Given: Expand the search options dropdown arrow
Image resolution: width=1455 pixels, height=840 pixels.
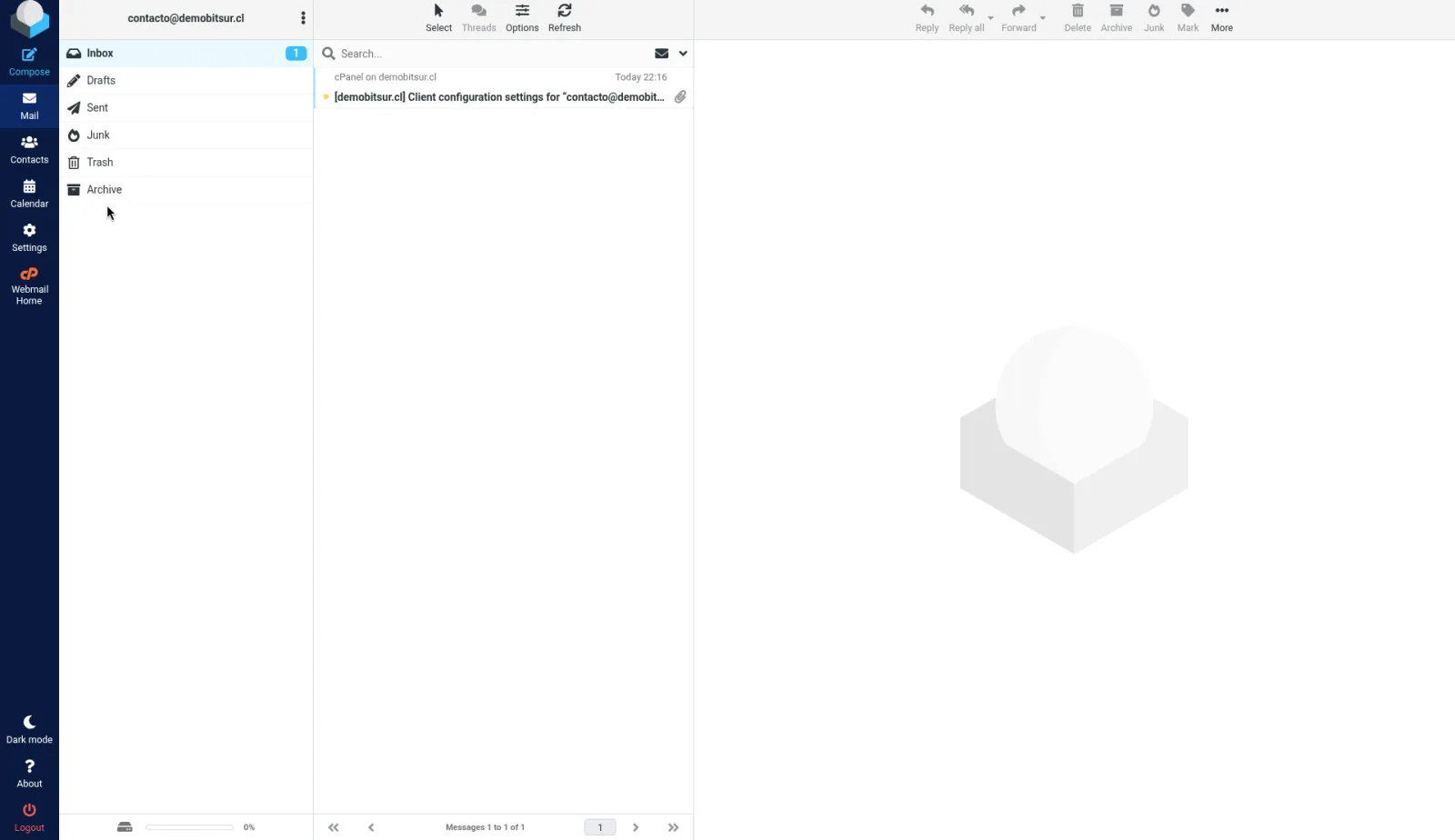Looking at the screenshot, I should click(x=683, y=54).
